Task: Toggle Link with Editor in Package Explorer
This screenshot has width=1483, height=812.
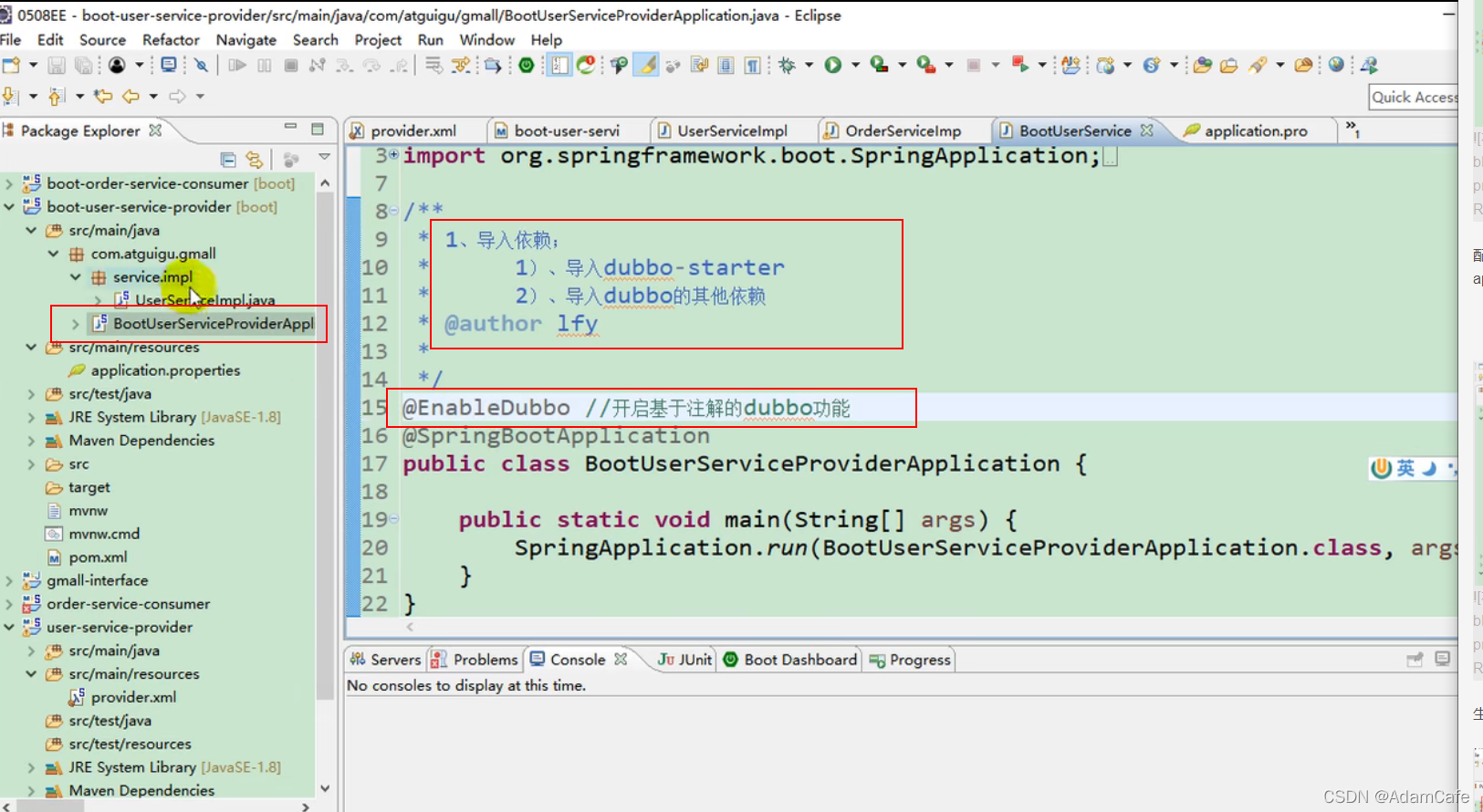Action: (255, 160)
